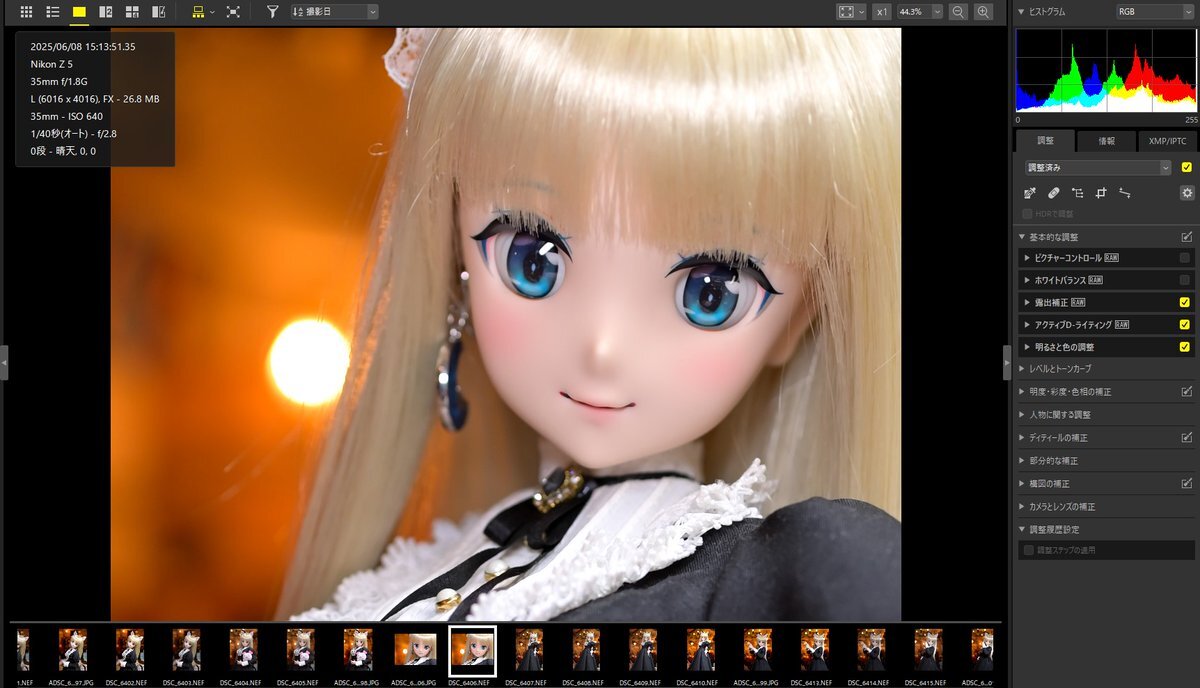The width and height of the screenshot is (1200, 688).
Task: Open the 撮影日 sort order dropdown
Action: (x=334, y=12)
